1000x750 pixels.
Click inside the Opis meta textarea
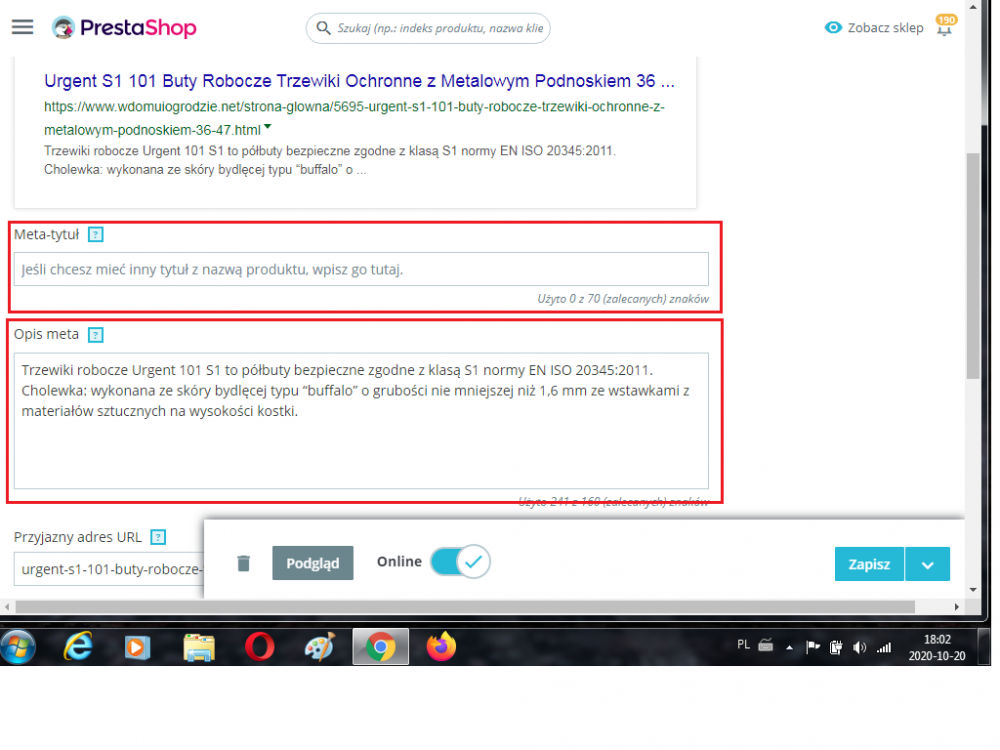tap(361, 421)
